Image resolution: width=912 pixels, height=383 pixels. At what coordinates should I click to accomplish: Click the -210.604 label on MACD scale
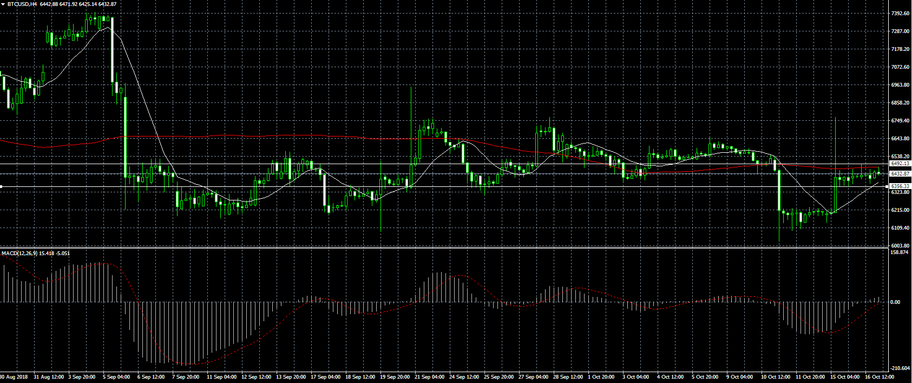[900, 368]
